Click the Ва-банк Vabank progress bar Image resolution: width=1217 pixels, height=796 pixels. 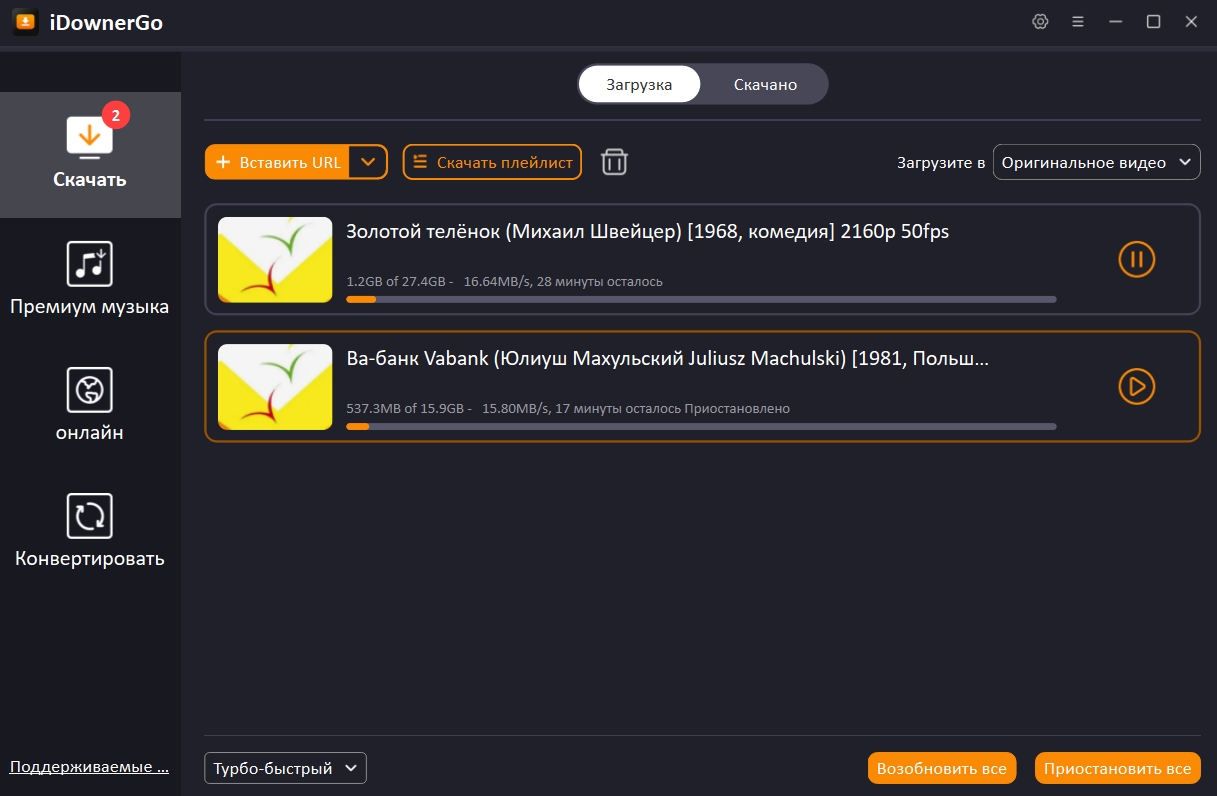[701, 426]
